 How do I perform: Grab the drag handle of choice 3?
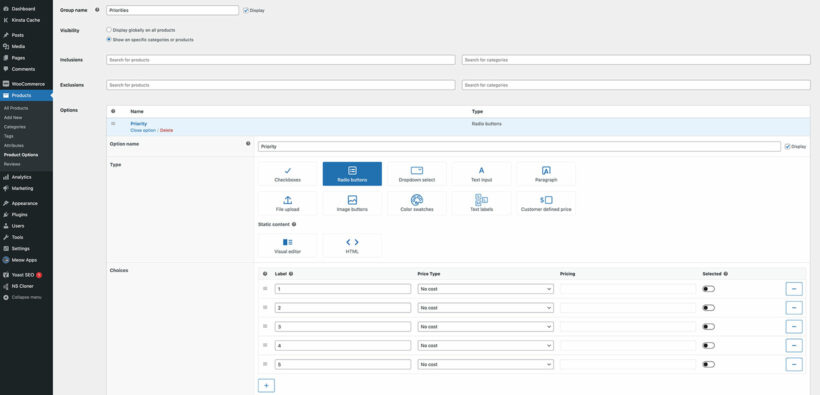(265, 326)
